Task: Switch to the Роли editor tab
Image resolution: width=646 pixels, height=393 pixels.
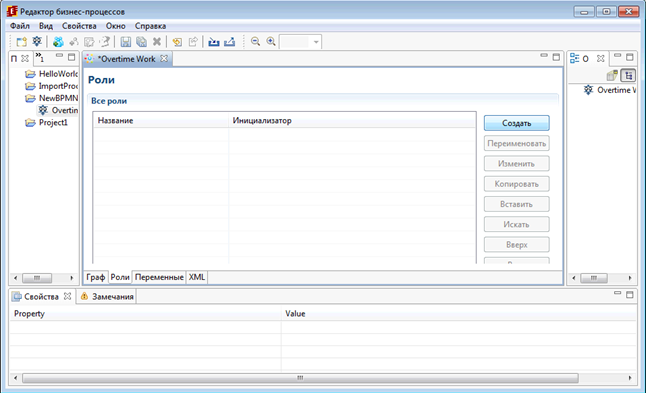Action: tap(120, 277)
